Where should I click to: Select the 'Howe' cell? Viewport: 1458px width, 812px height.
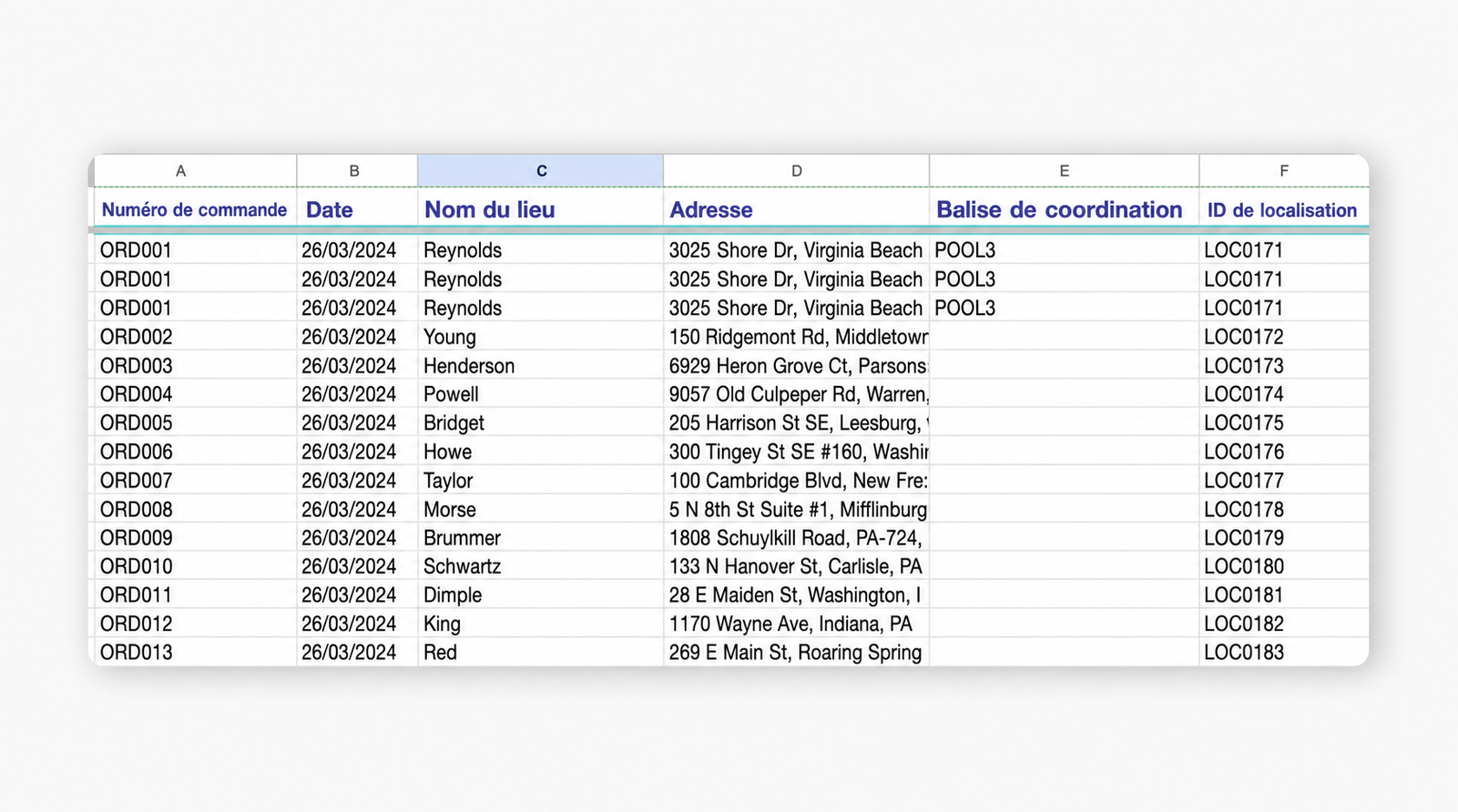[540, 452]
